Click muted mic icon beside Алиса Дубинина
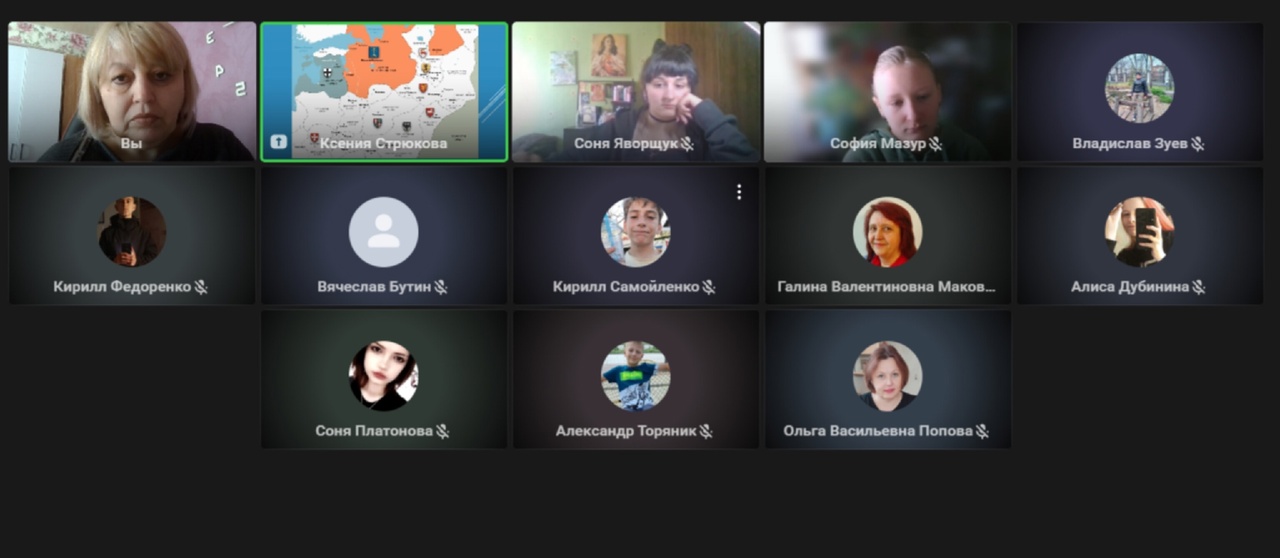This screenshot has width=1280, height=558. pyautogui.click(x=1199, y=287)
